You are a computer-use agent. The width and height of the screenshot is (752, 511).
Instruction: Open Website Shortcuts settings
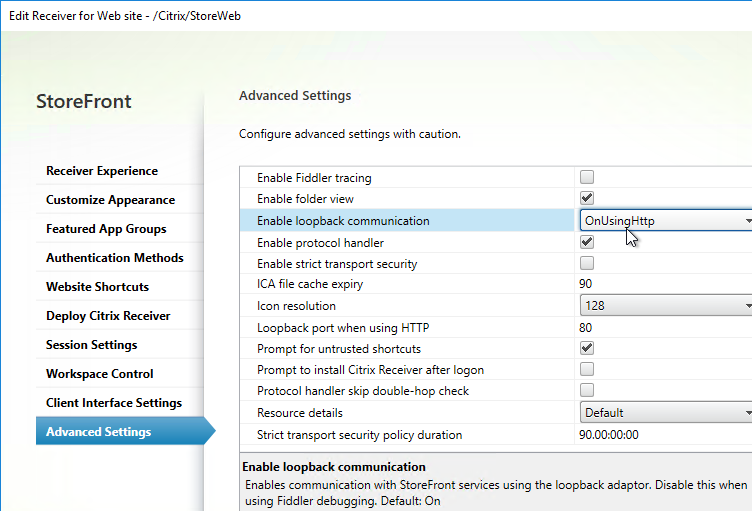tap(97, 286)
